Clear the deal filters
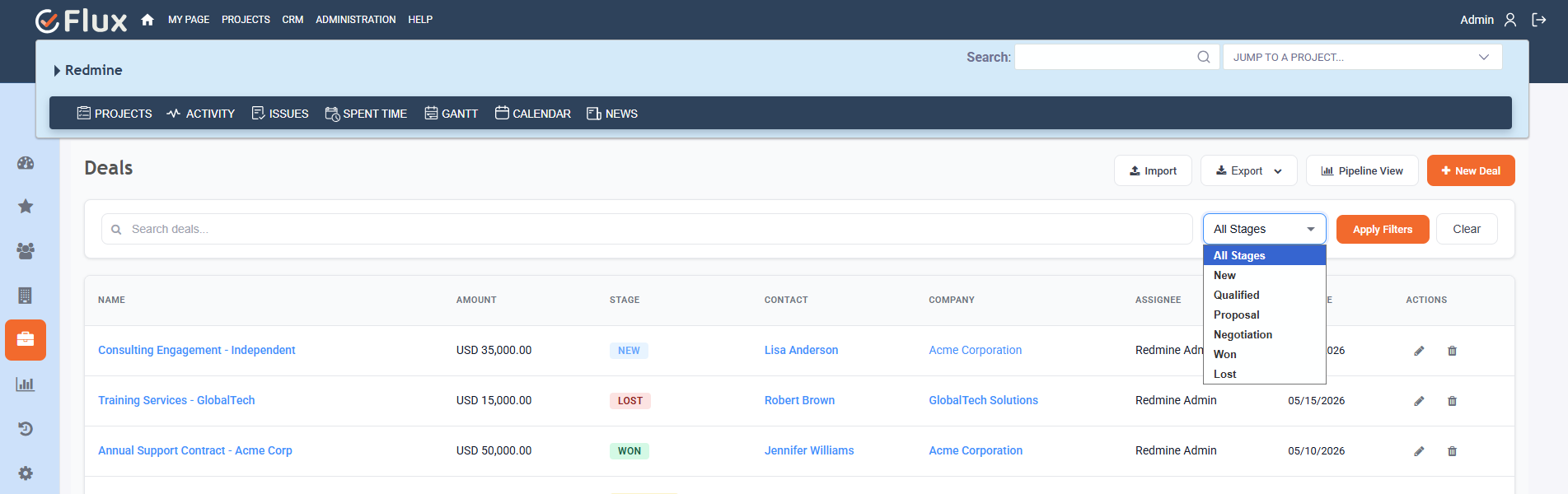Image resolution: width=1568 pixels, height=494 pixels. [x=1467, y=229]
